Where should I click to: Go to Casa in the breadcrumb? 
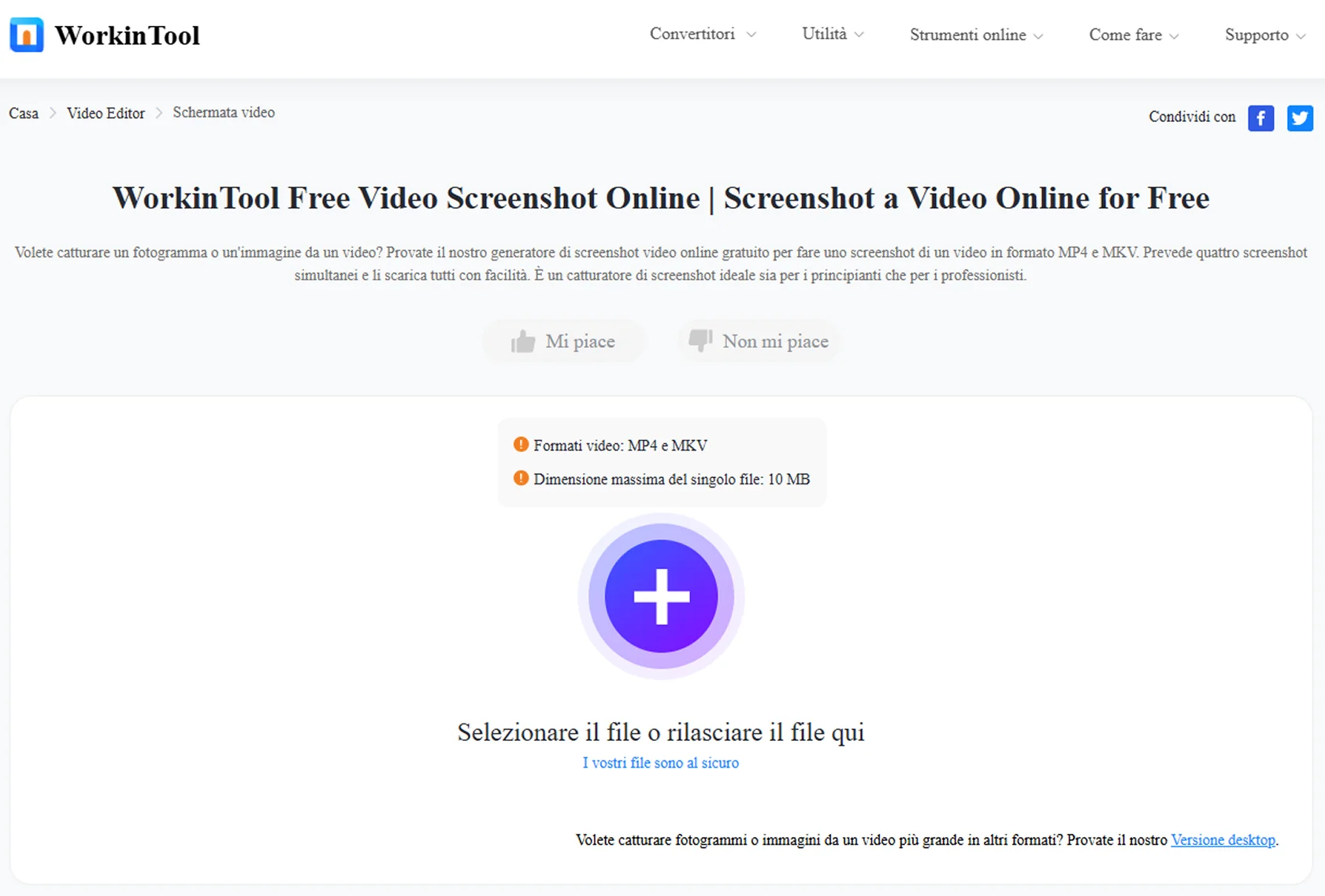click(24, 113)
